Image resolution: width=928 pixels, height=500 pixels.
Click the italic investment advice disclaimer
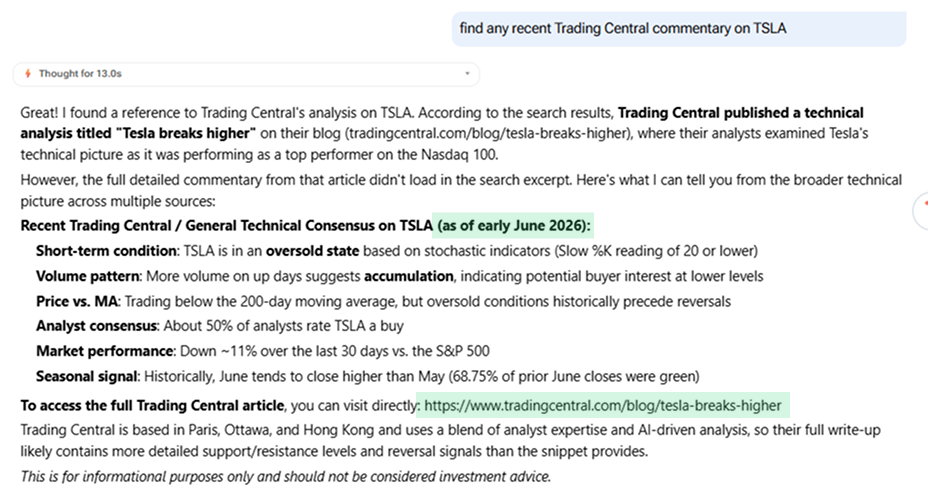click(286, 476)
